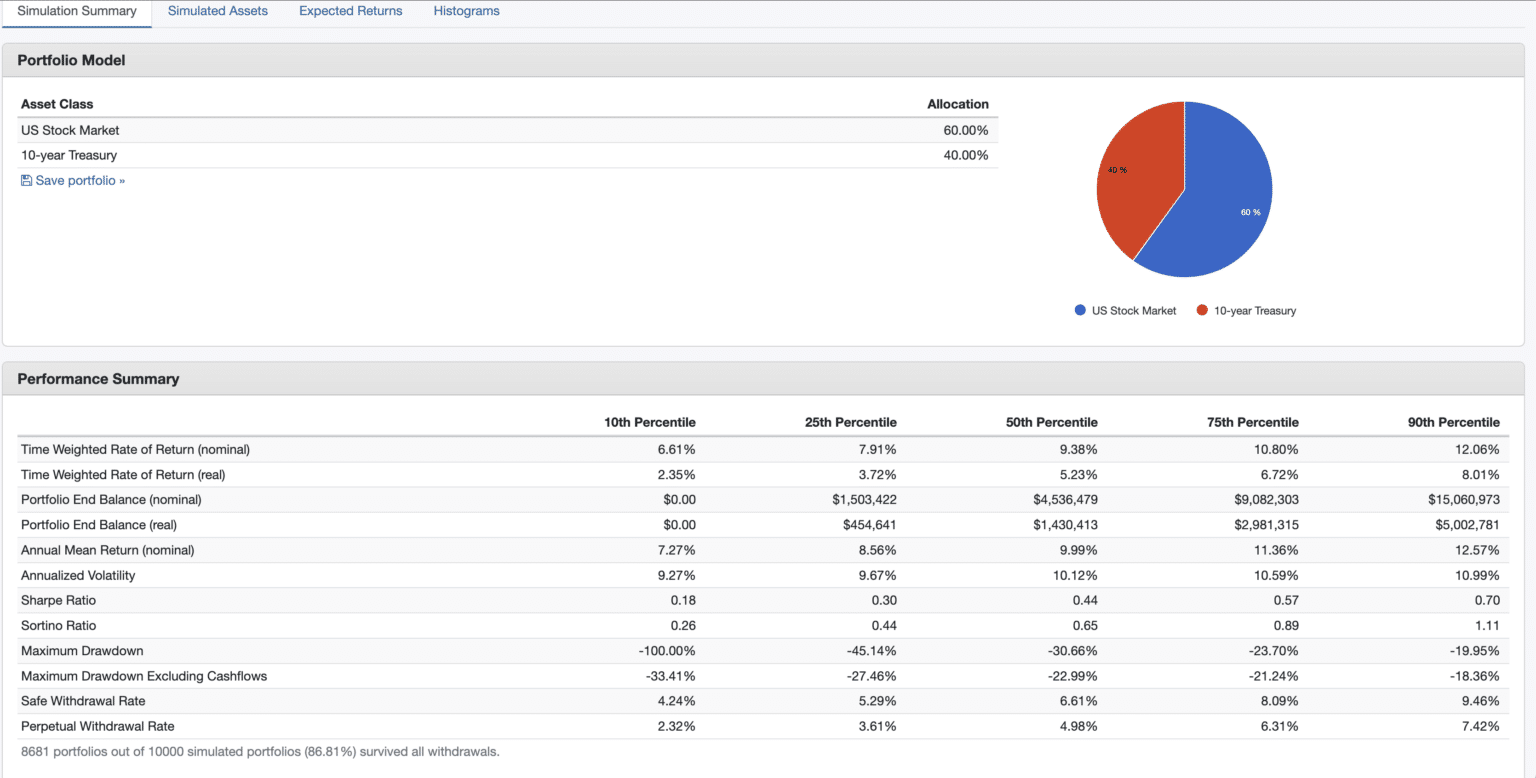The height and width of the screenshot is (778, 1536).
Task: Switch to the Simulated Assets tab
Action: [217, 11]
